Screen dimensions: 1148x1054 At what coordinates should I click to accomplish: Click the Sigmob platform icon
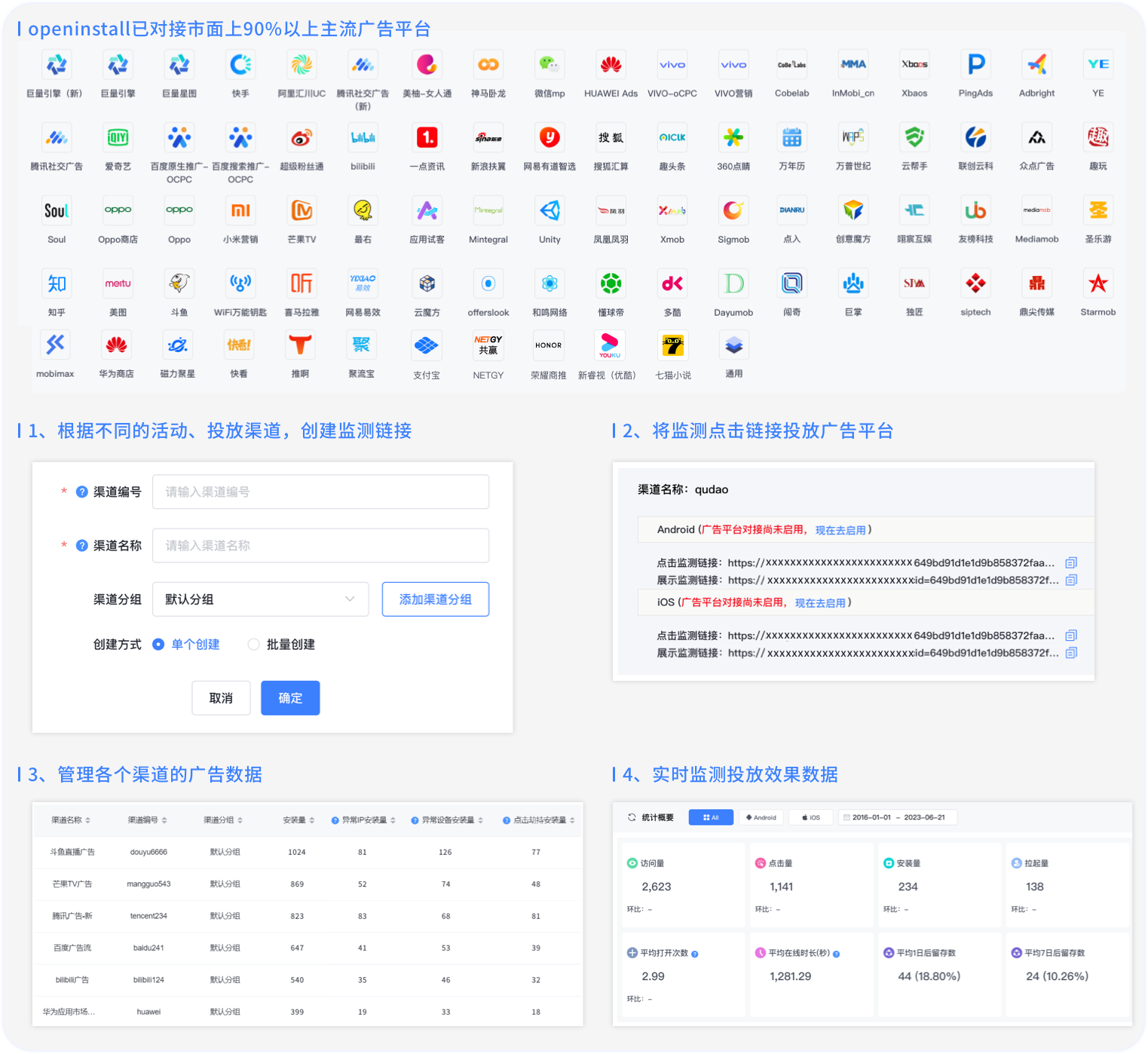(x=733, y=211)
